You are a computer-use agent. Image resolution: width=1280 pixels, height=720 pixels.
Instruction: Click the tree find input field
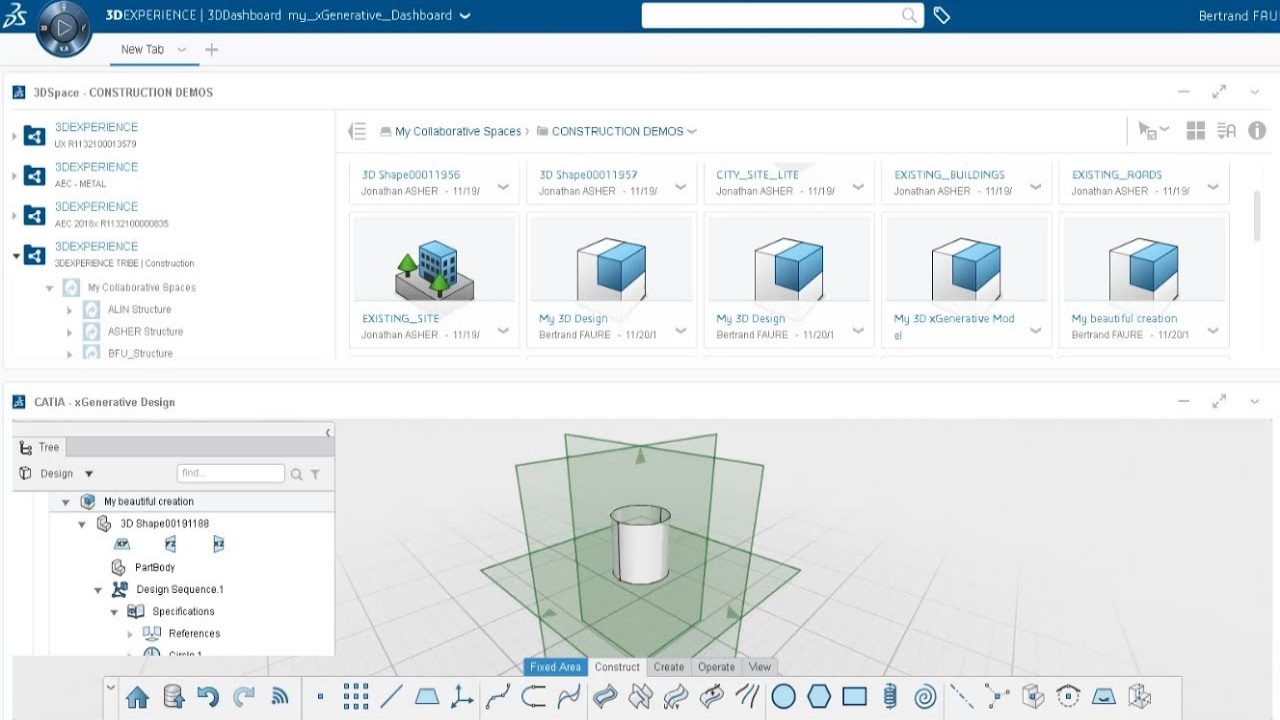coord(230,474)
